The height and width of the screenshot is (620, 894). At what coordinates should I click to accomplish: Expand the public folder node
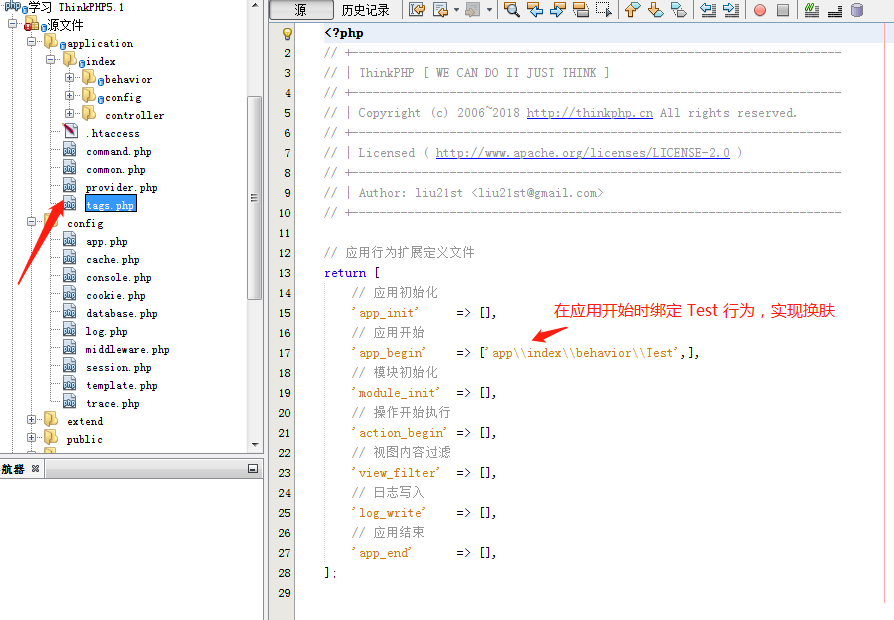[x=31, y=437]
